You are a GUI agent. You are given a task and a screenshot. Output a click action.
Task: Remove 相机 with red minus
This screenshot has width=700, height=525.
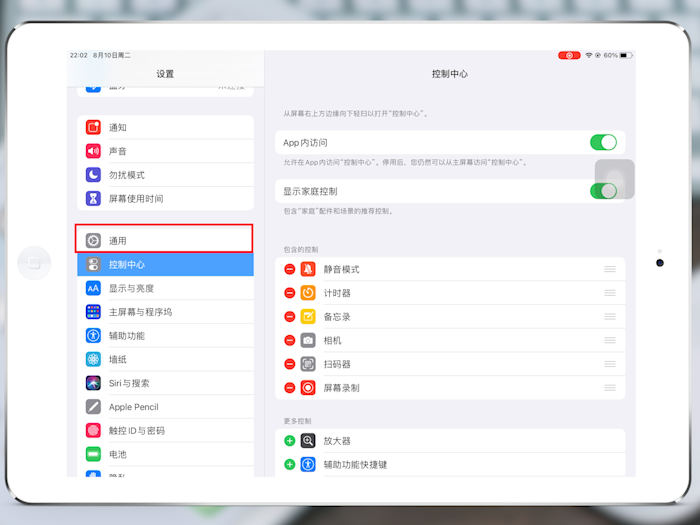coord(290,340)
